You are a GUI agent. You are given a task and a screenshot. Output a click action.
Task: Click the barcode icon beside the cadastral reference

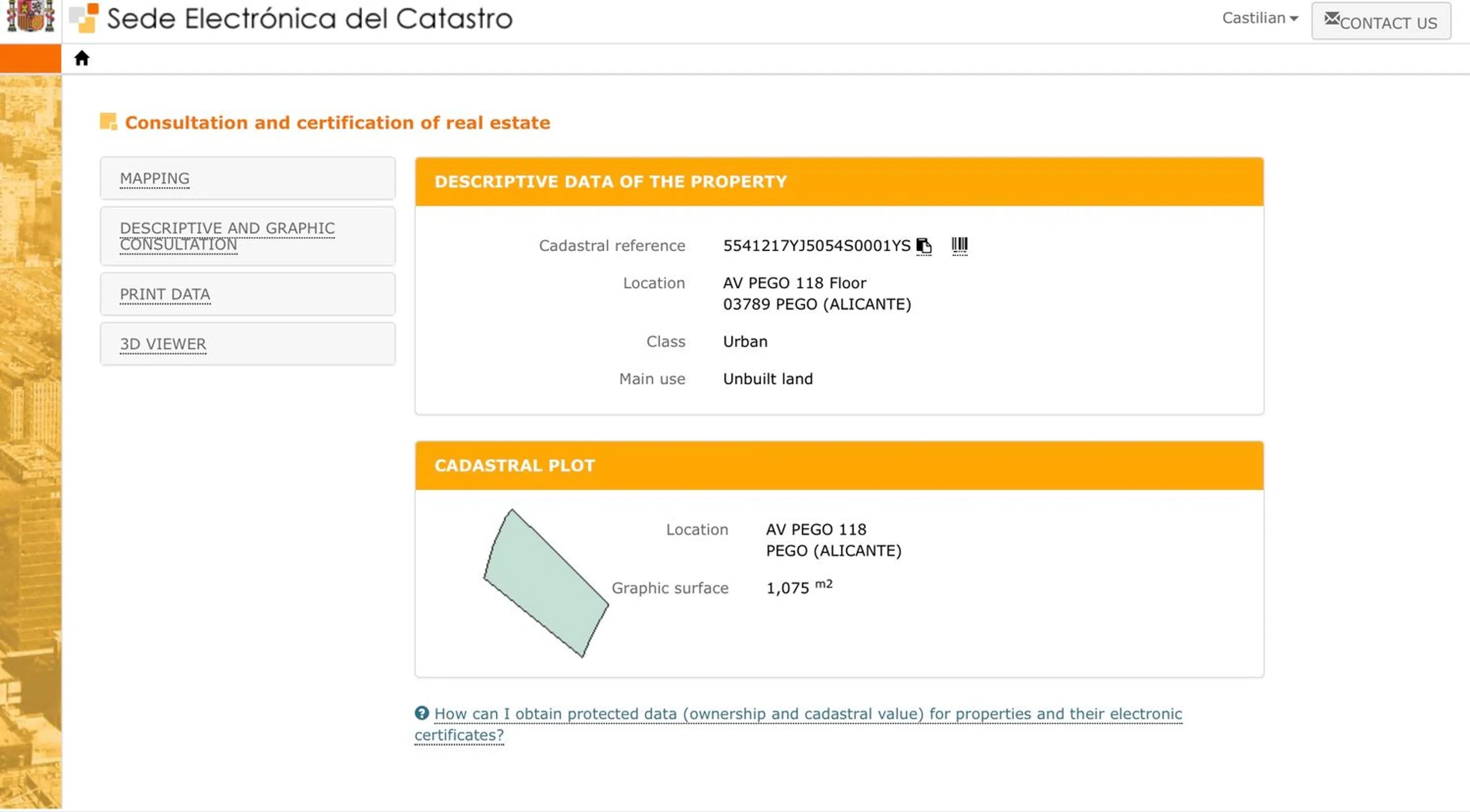pos(959,246)
